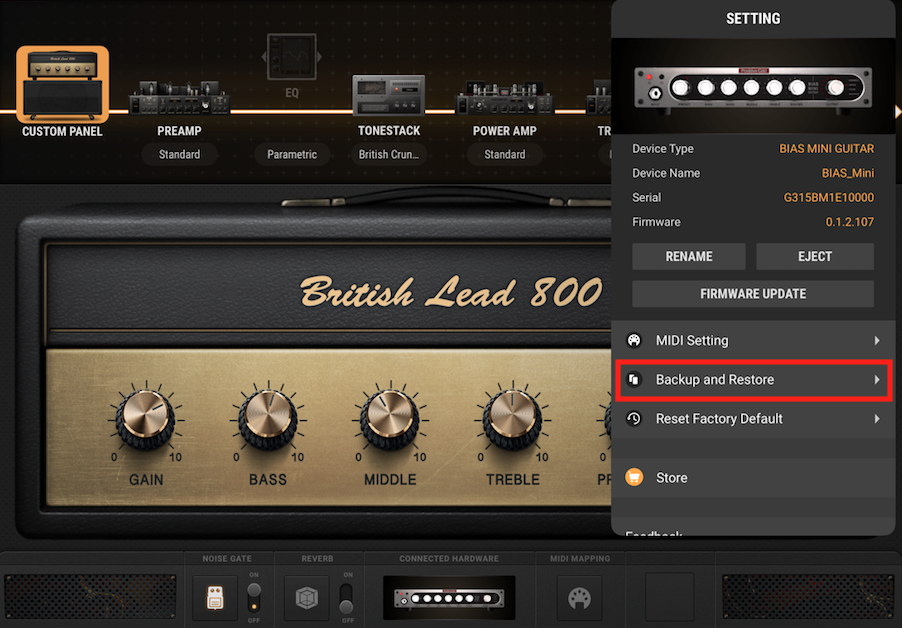Screen dimensions: 902x628
Task: Open Backup and Restore settings
Action: (x=753, y=380)
